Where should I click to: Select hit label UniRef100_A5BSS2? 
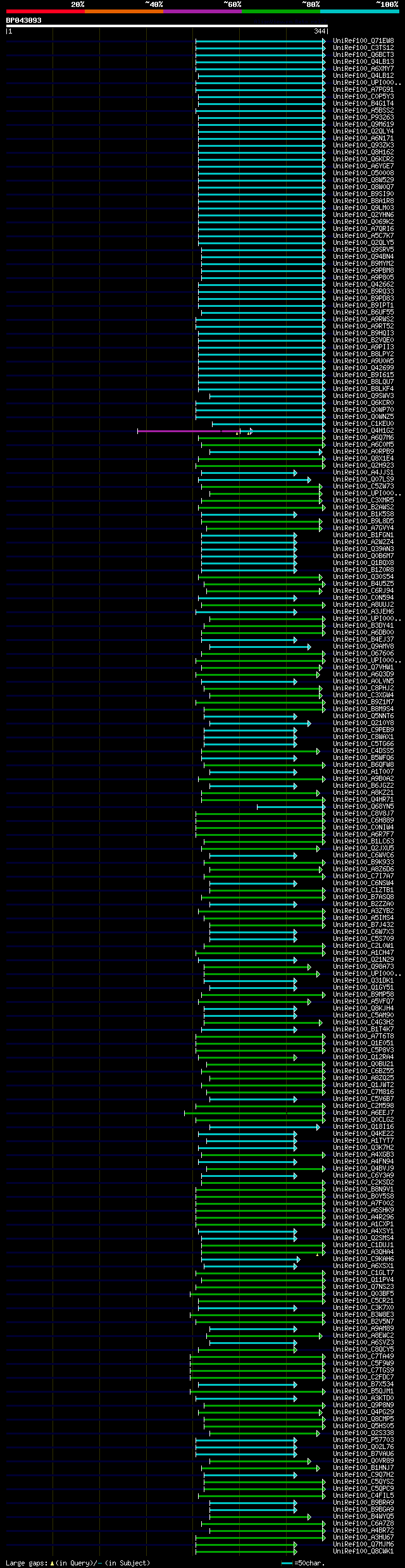point(363,111)
